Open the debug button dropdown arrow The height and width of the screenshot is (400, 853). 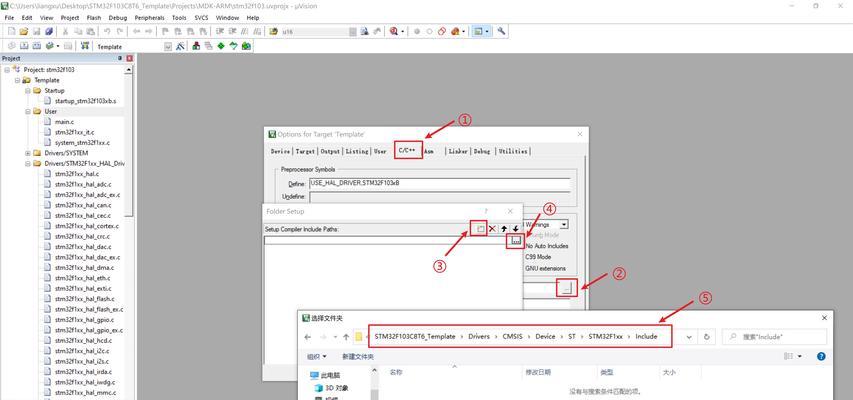[x=403, y=31]
